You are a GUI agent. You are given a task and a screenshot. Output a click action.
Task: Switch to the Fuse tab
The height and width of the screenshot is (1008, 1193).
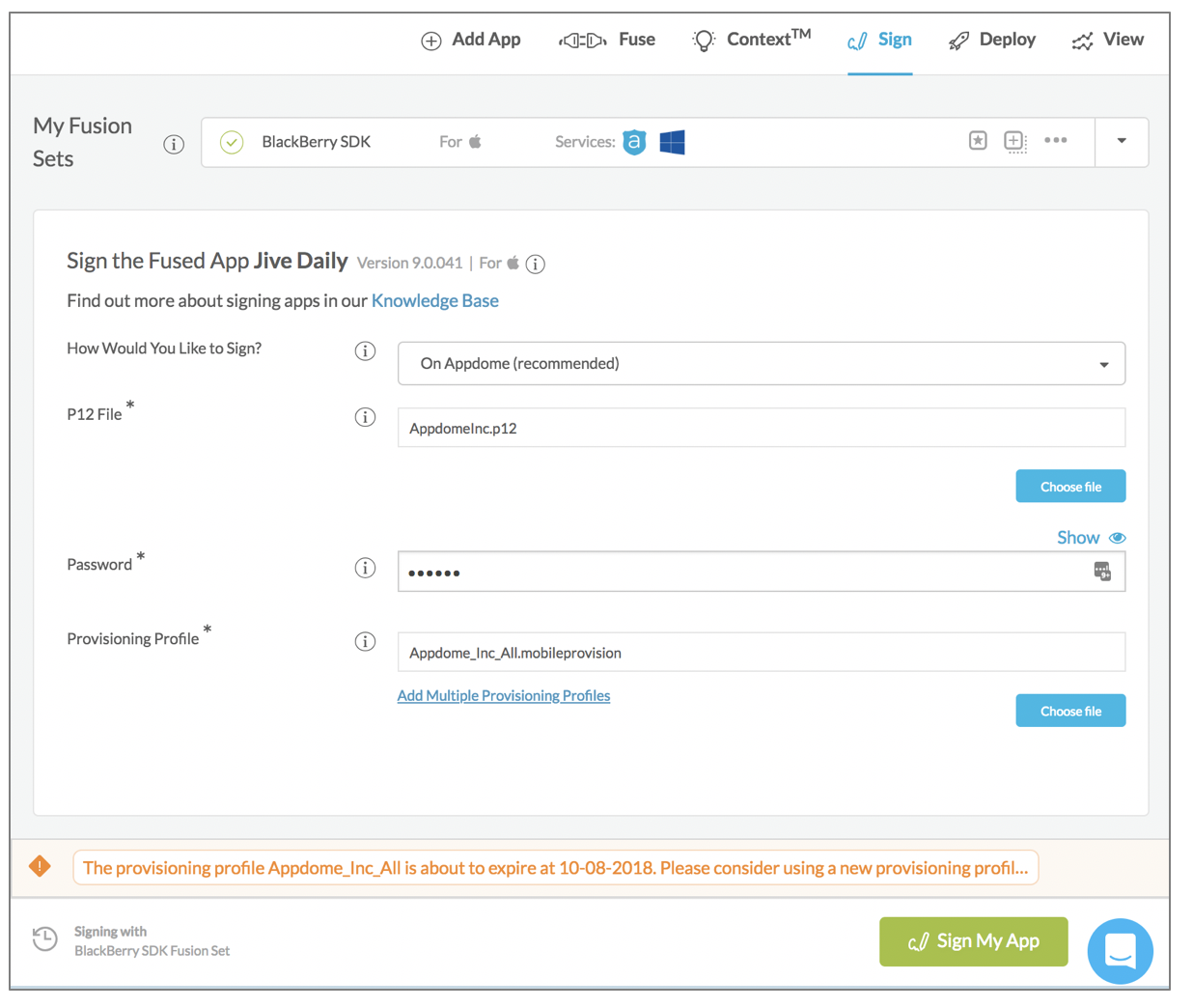click(x=607, y=40)
